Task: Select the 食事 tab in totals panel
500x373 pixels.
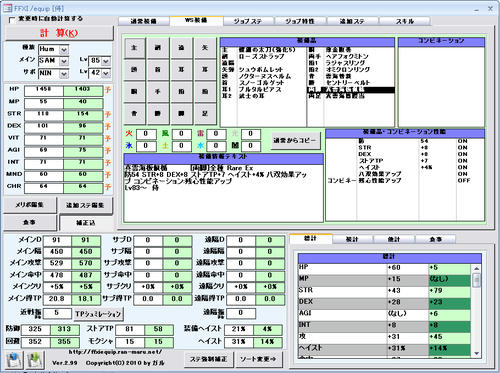Action: point(436,239)
